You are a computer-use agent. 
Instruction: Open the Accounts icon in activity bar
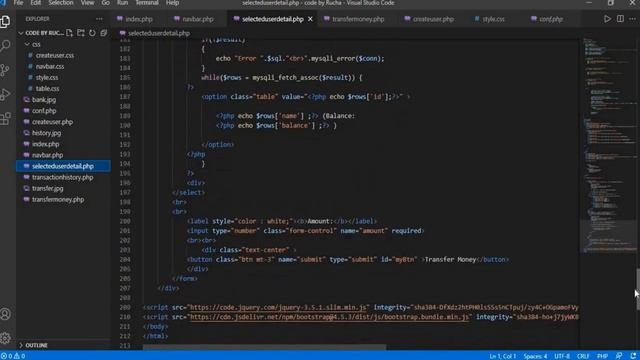5,314
